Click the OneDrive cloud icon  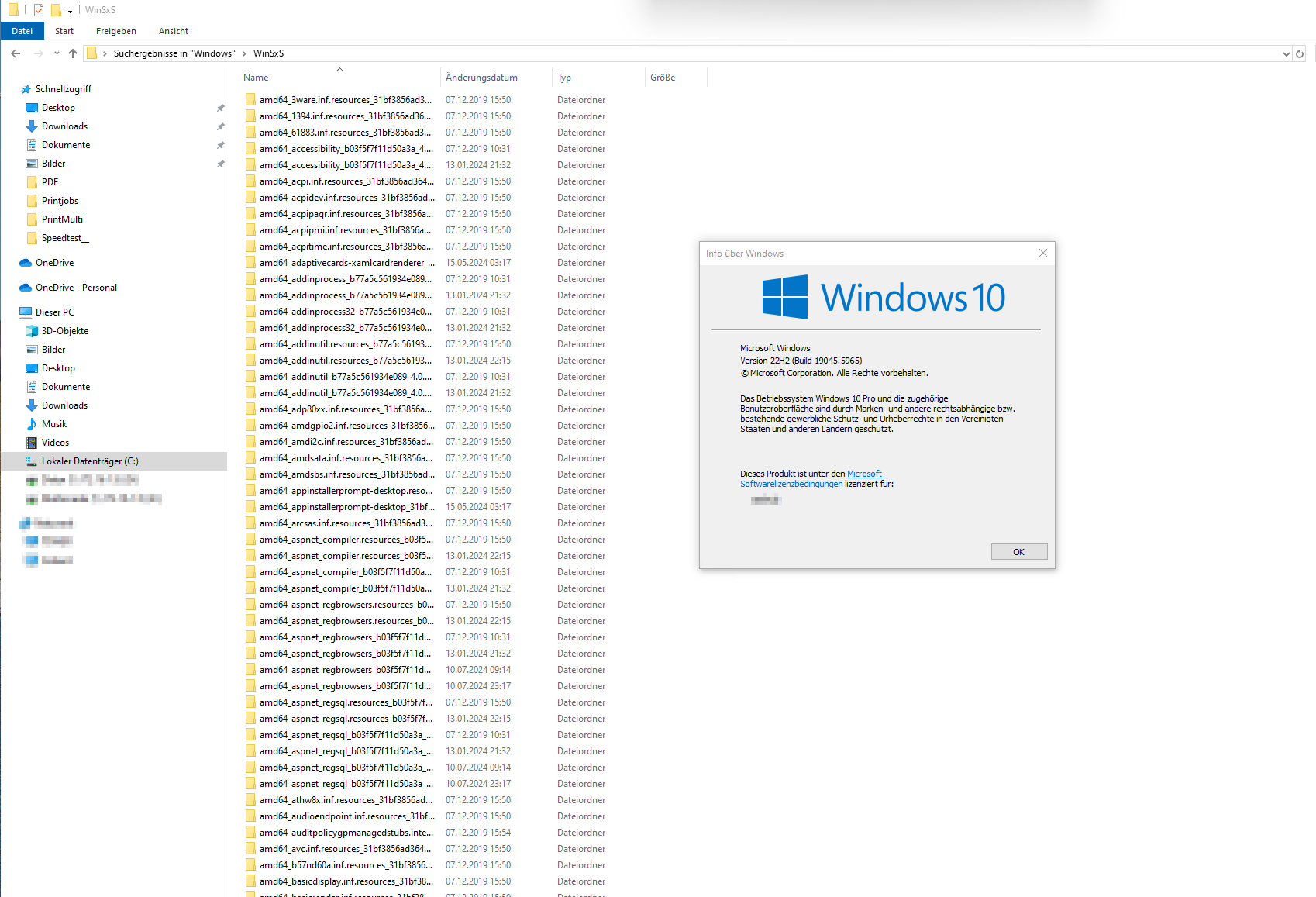click(x=26, y=263)
